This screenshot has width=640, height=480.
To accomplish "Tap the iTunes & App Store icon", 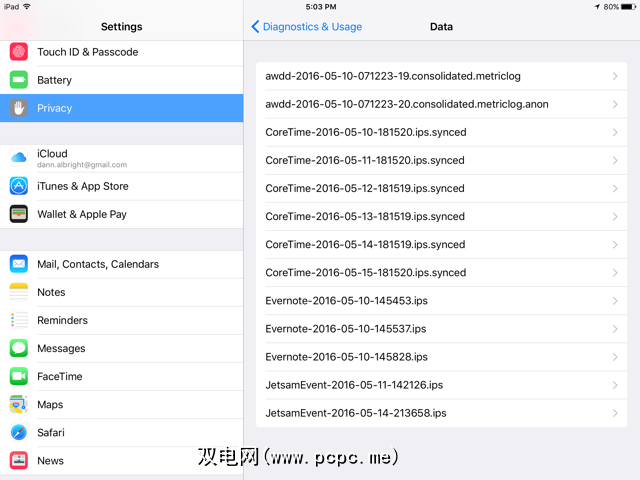I will (19, 186).
